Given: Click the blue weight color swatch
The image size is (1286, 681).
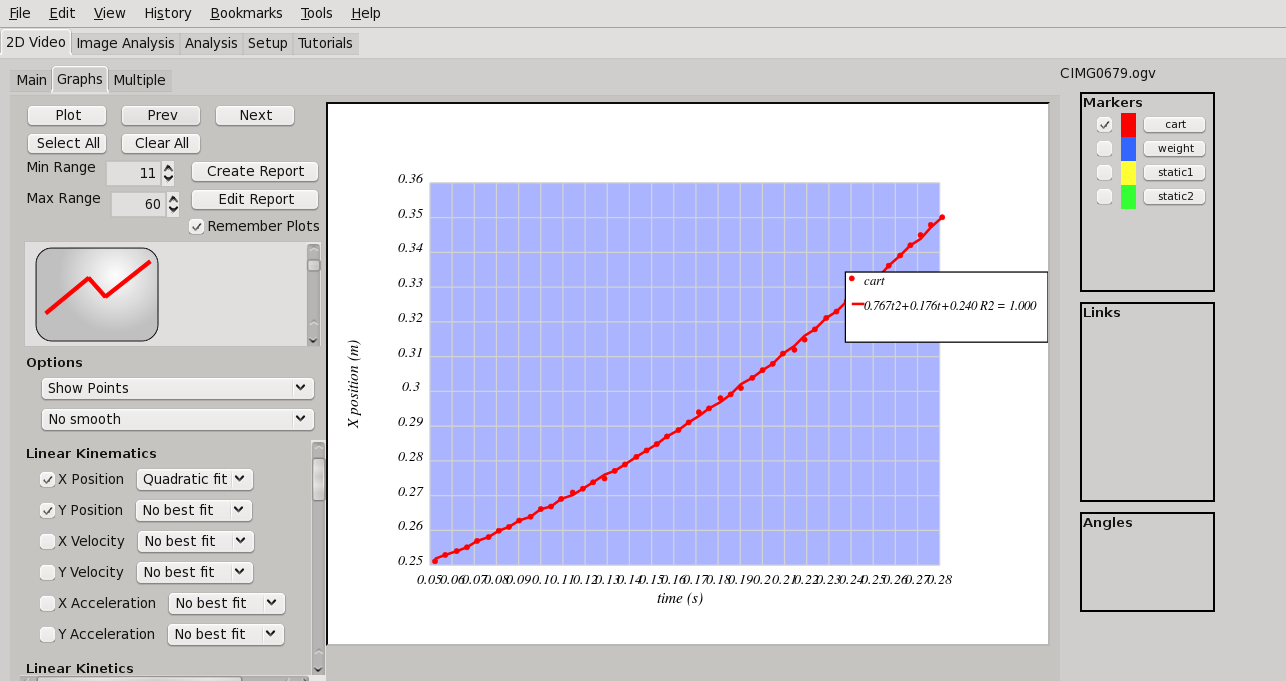Looking at the screenshot, I should pyautogui.click(x=1128, y=149).
